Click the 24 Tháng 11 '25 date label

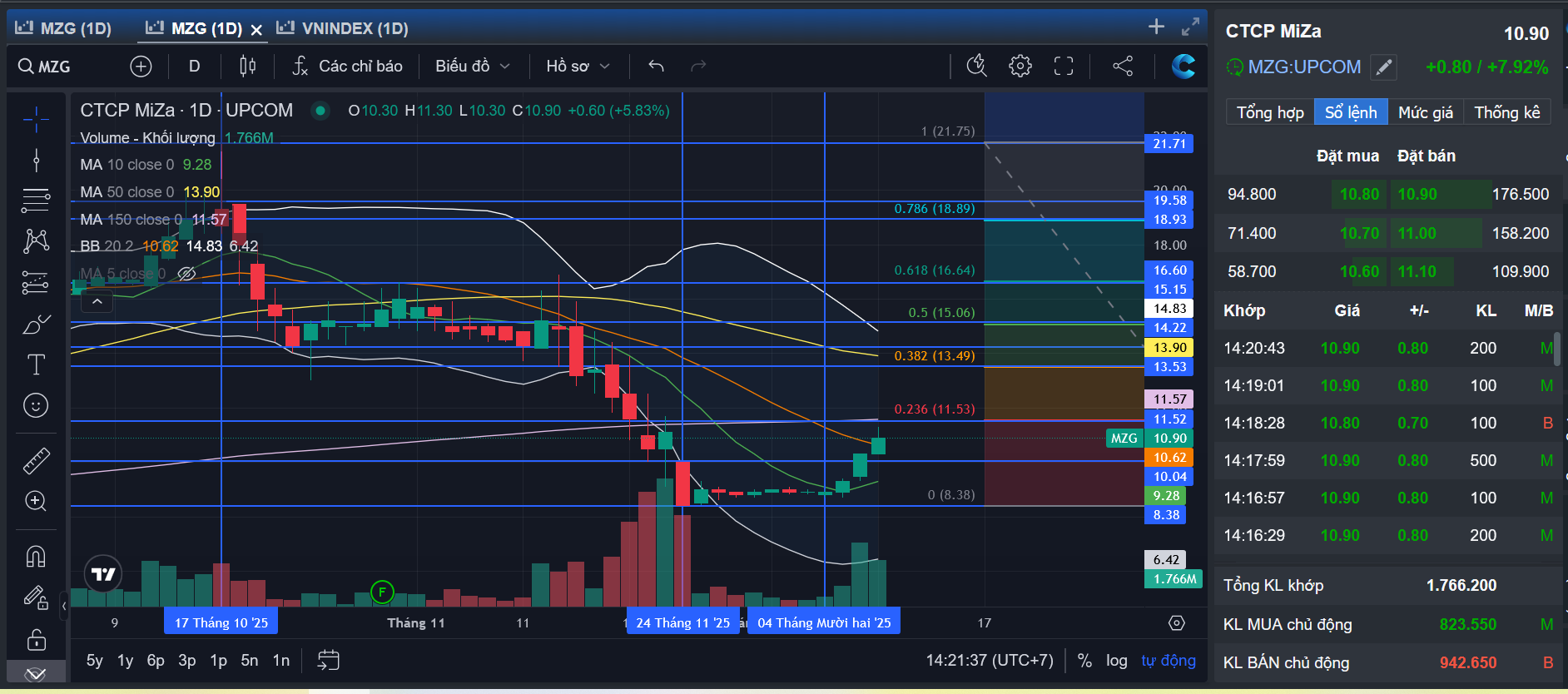(x=682, y=622)
